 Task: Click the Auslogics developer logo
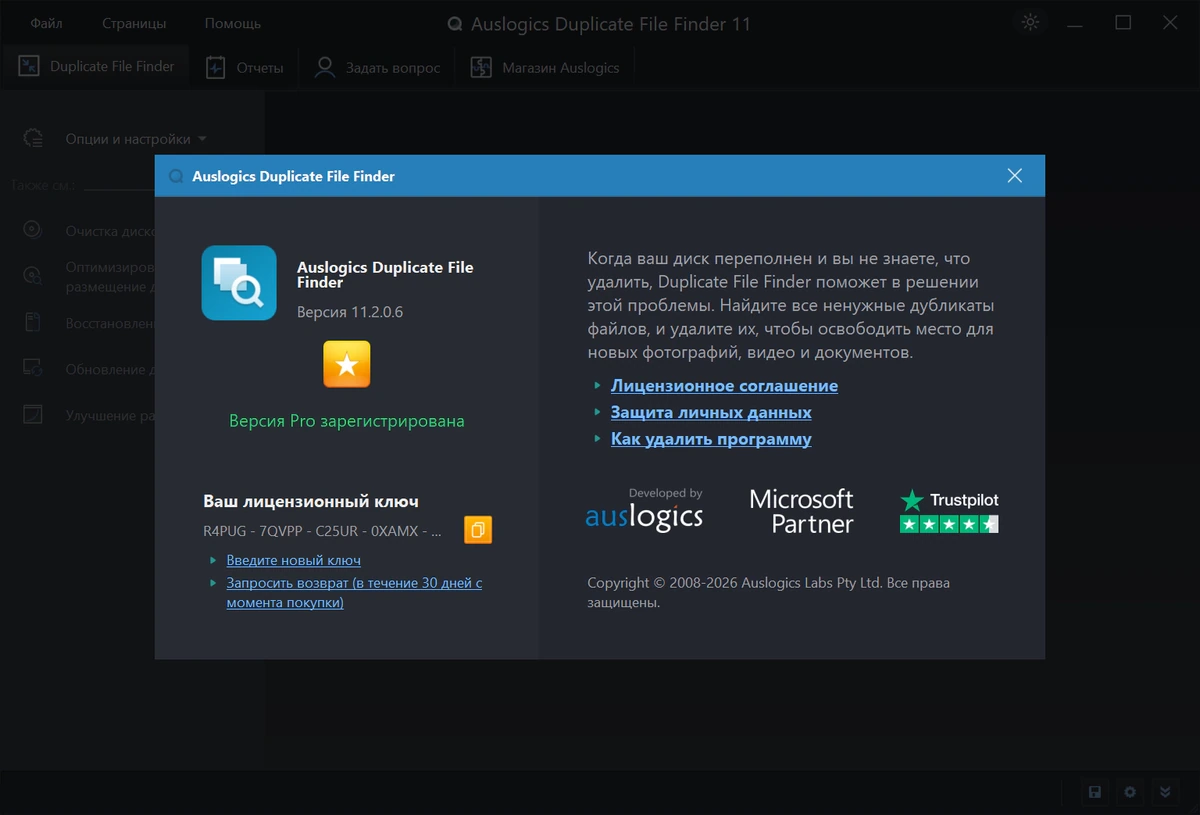pyautogui.click(x=644, y=510)
